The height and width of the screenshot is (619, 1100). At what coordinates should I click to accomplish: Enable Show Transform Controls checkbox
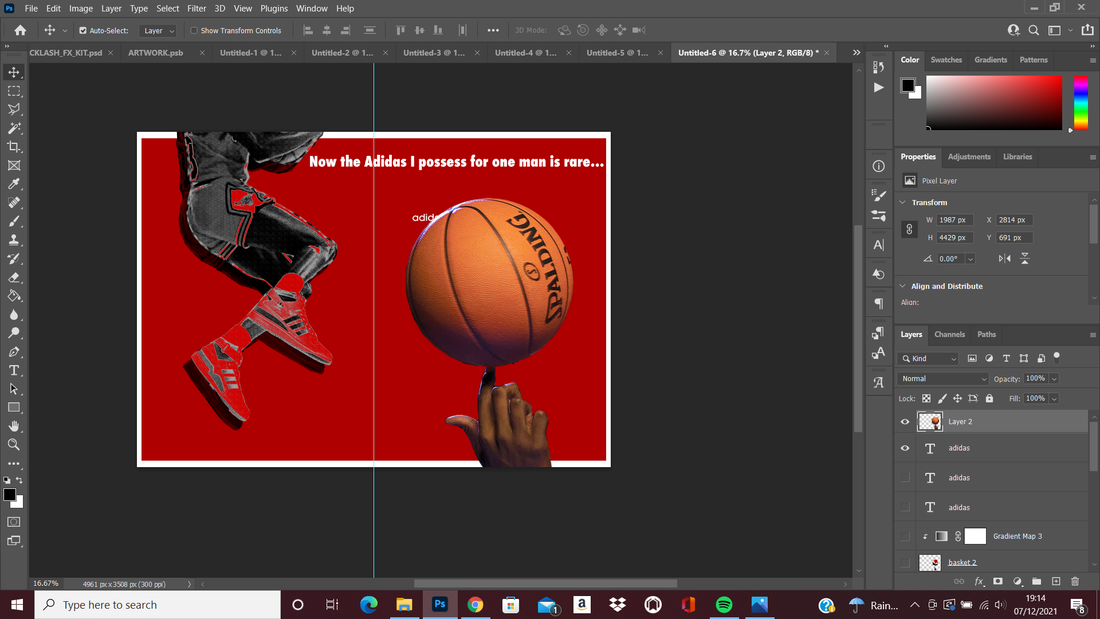194,31
